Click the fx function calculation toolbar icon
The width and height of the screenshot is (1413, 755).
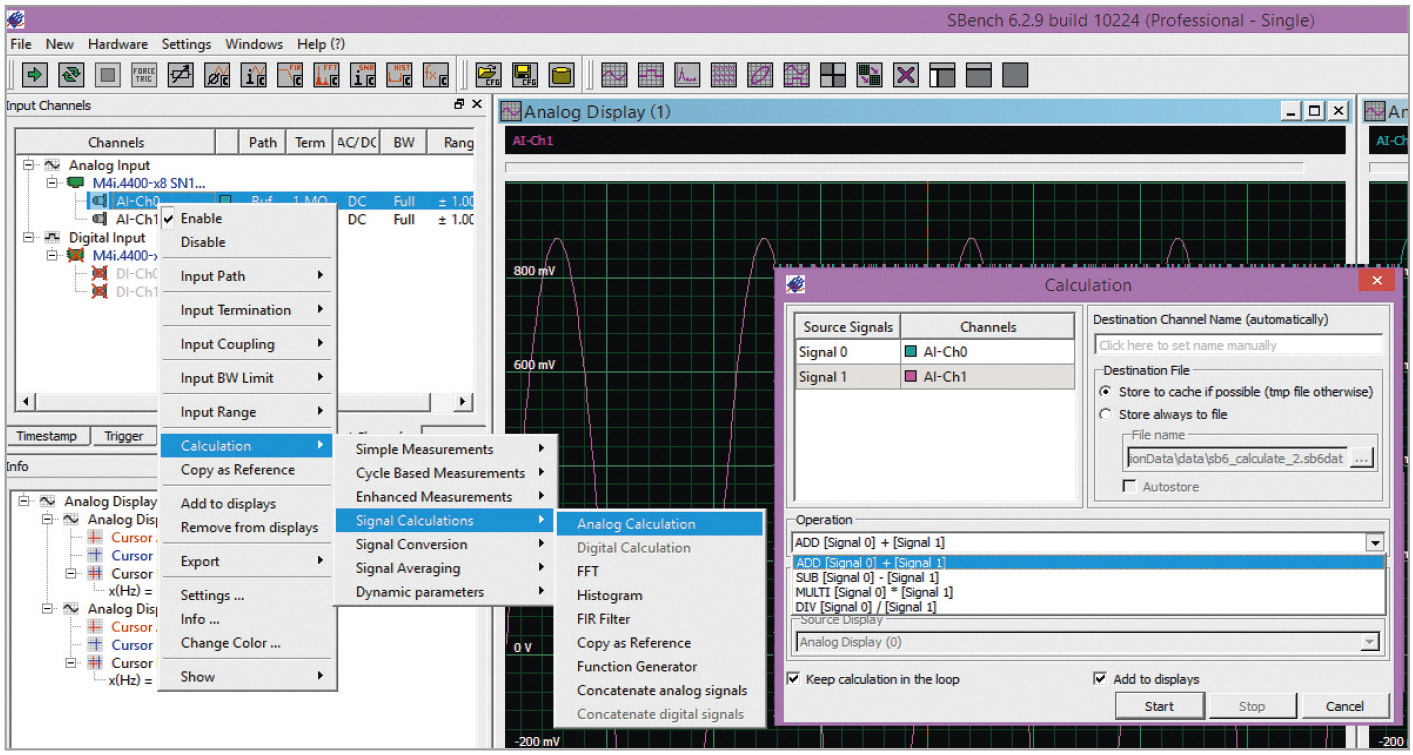click(435, 74)
